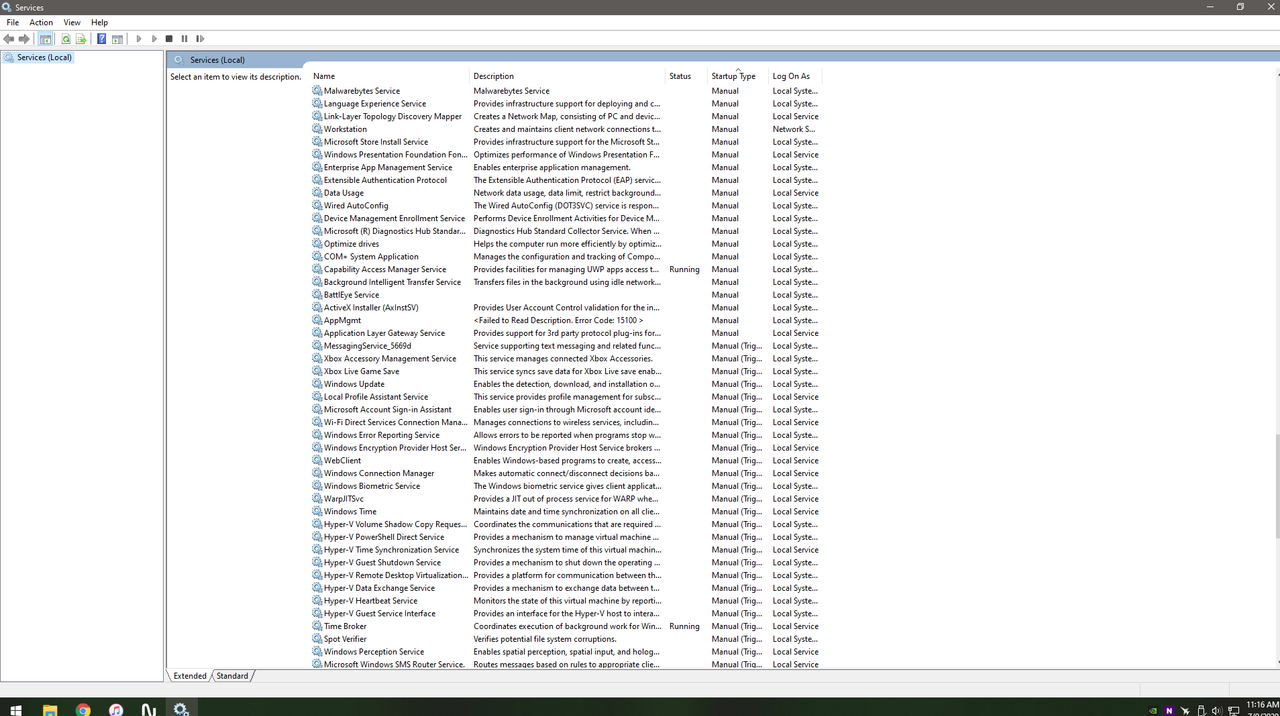Select the COM+ System Application row

tap(566, 257)
